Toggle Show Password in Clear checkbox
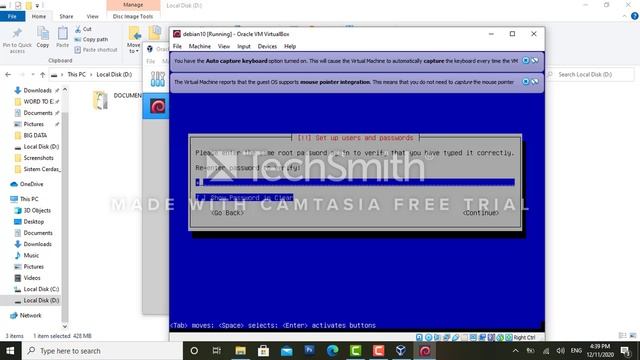Image resolution: width=640 pixels, height=360 pixels. point(201,198)
